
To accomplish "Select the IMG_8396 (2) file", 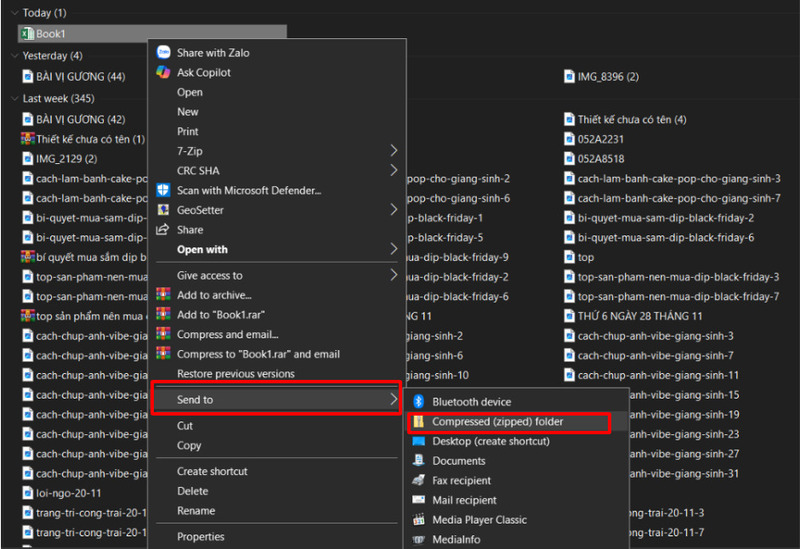I will [x=607, y=77].
